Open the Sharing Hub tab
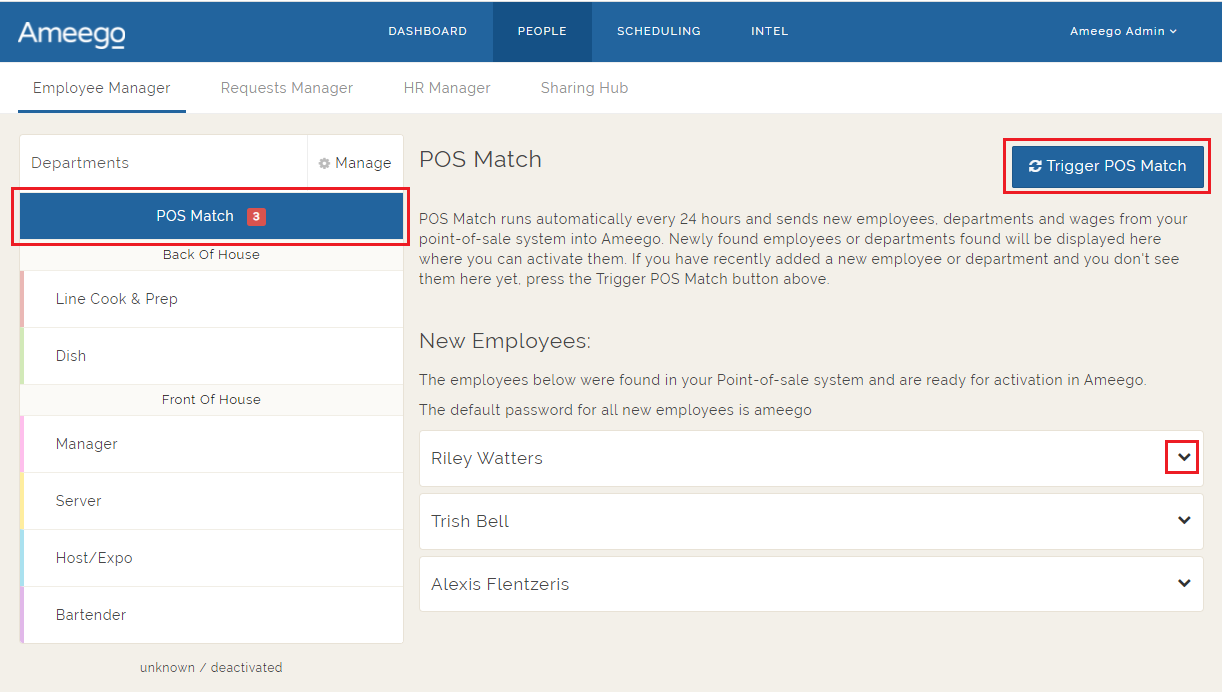 click(585, 88)
